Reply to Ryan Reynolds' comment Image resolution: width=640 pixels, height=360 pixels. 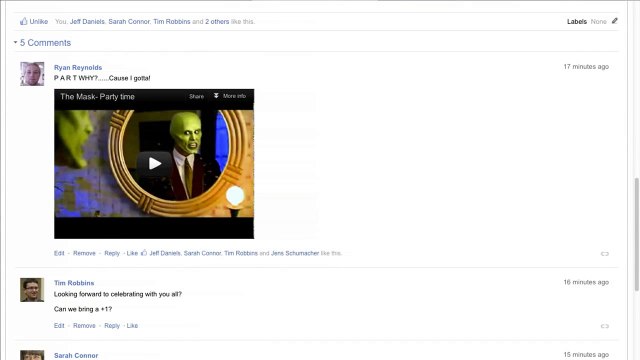tap(112, 253)
